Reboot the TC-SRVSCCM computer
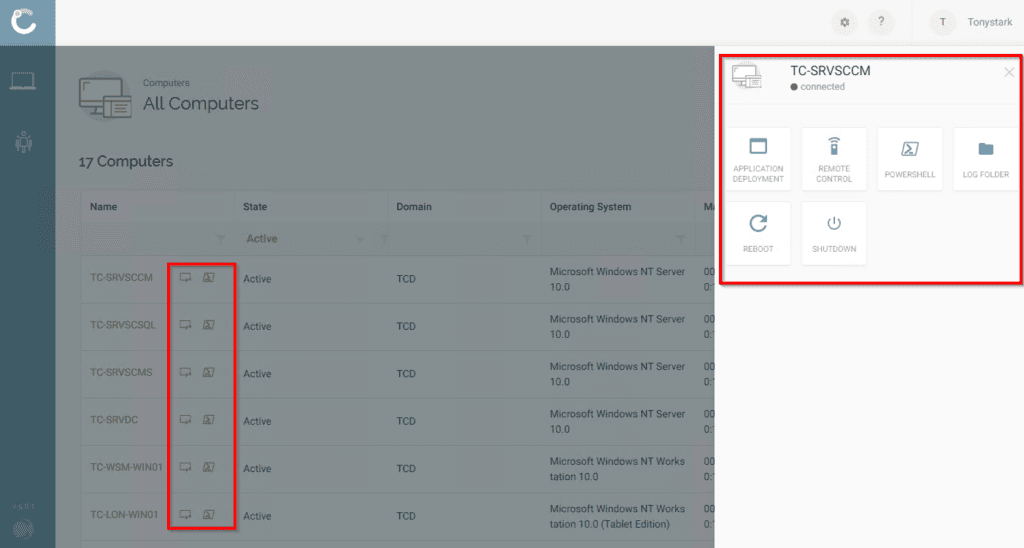The width and height of the screenshot is (1024, 548). click(x=758, y=233)
